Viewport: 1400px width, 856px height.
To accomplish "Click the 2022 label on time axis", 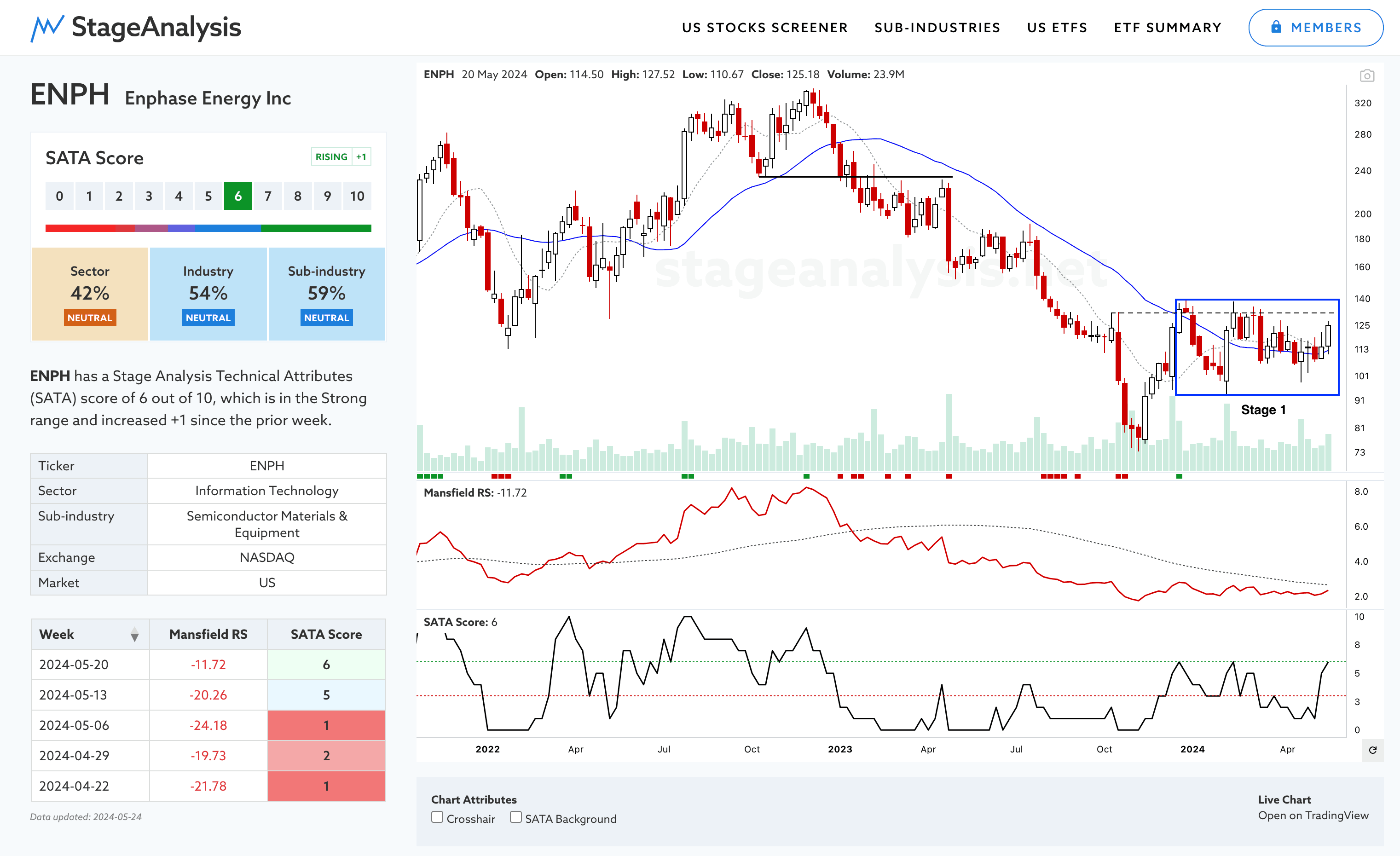I will coord(487,749).
